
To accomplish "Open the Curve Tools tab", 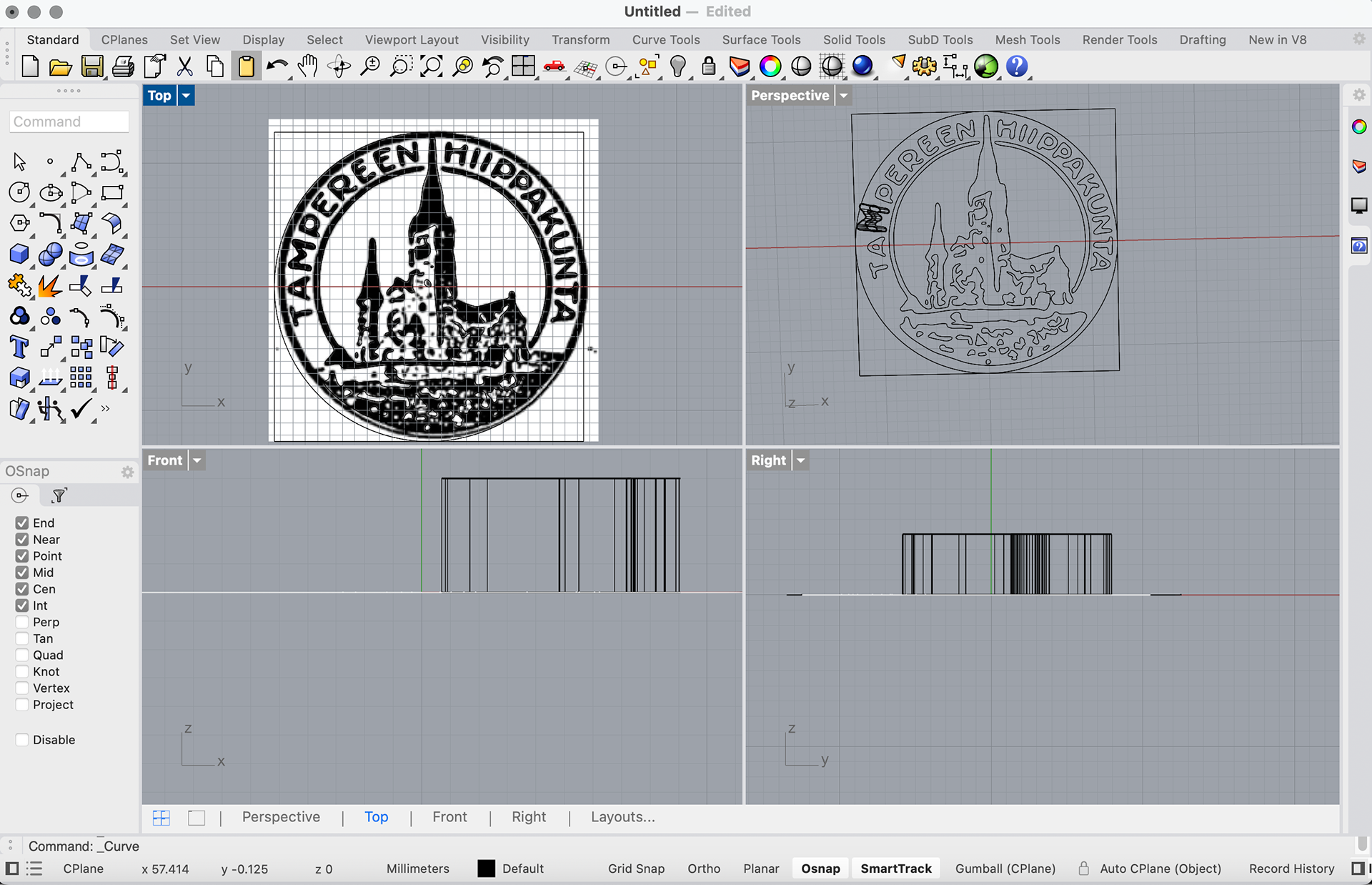I will (x=665, y=40).
